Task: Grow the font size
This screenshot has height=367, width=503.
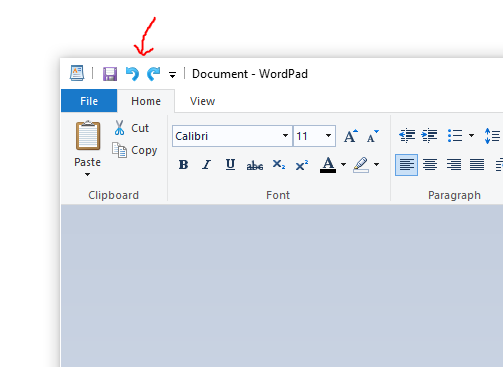Action: pyautogui.click(x=350, y=136)
